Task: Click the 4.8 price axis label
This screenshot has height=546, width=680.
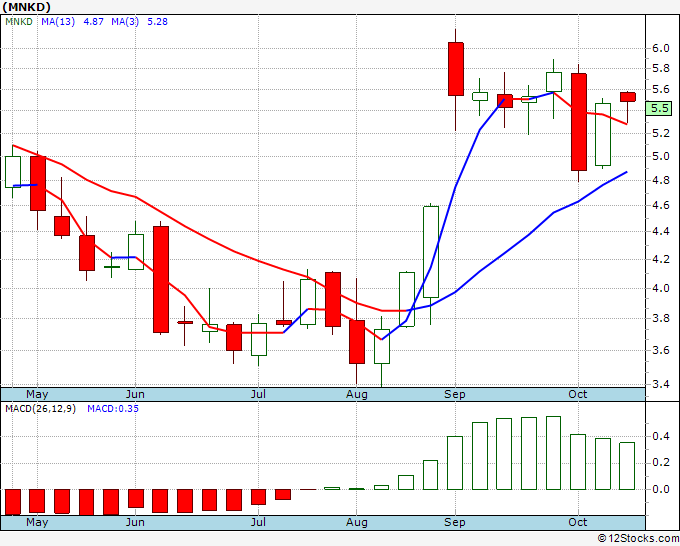Action: pos(661,180)
